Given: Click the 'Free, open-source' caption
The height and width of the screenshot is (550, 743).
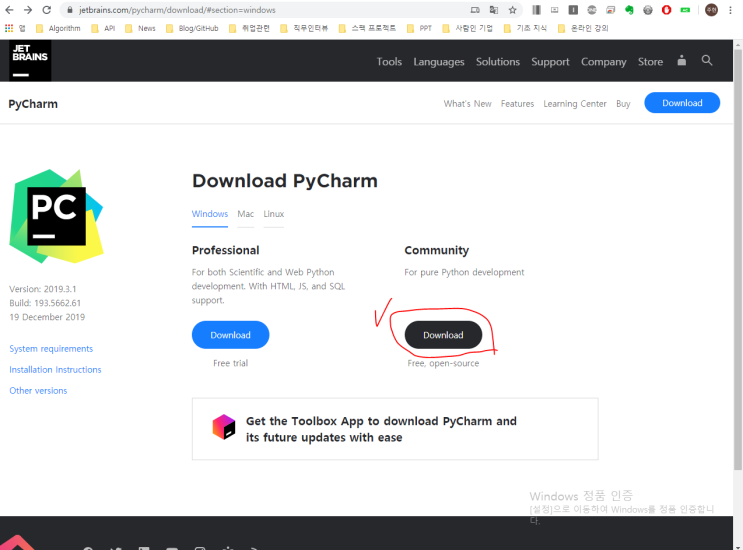Looking at the screenshot, I should coord(443,363).
